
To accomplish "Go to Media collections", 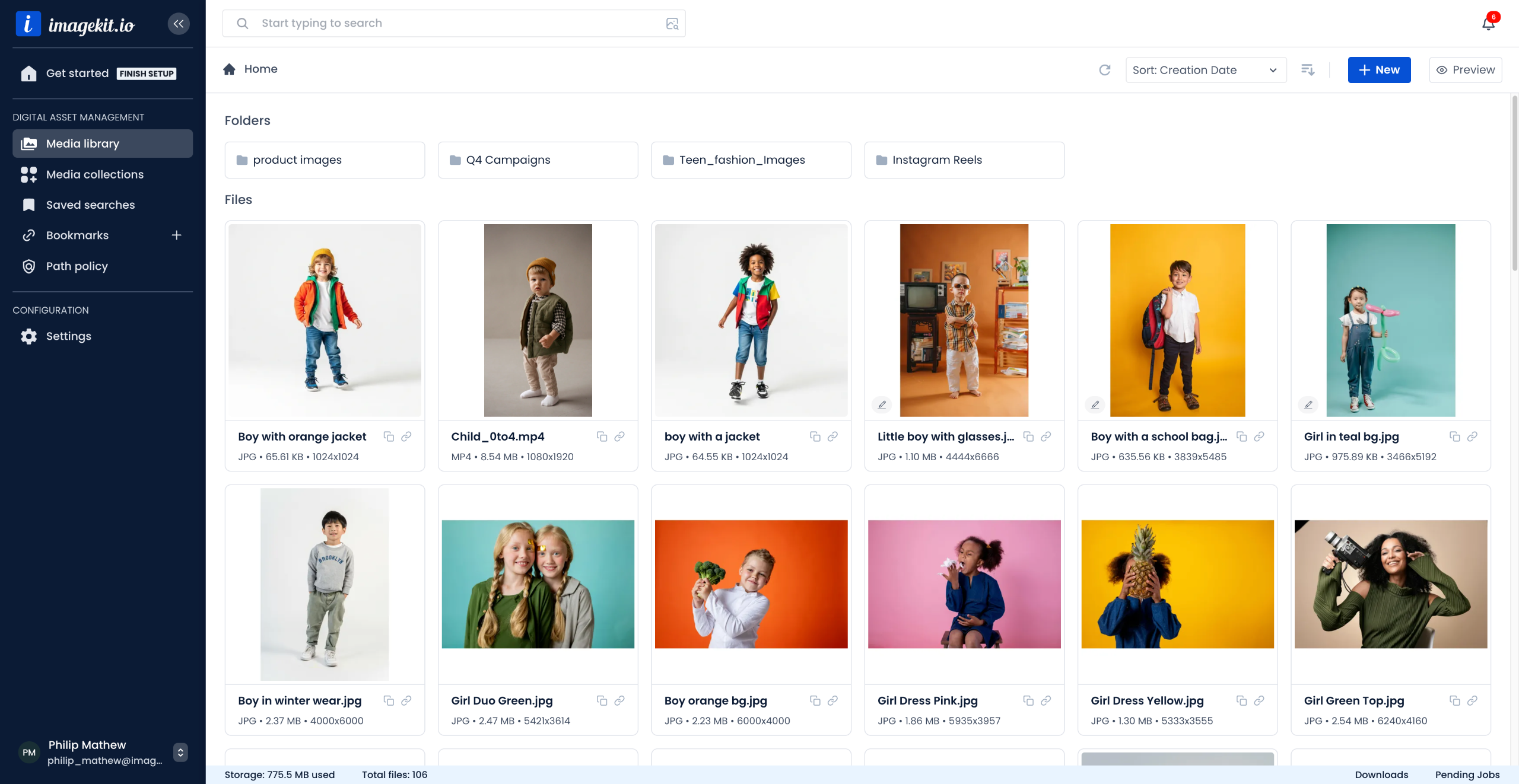I will pyautogui.click(x=95, y=174).
